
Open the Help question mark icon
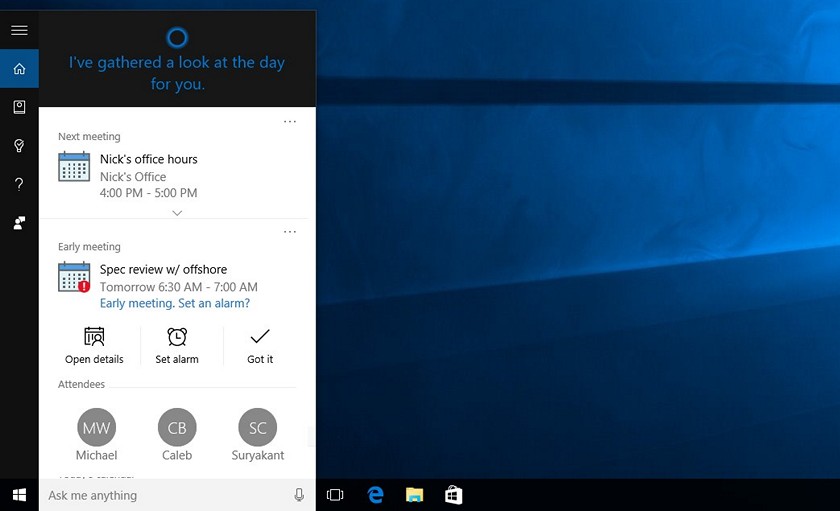19,184
